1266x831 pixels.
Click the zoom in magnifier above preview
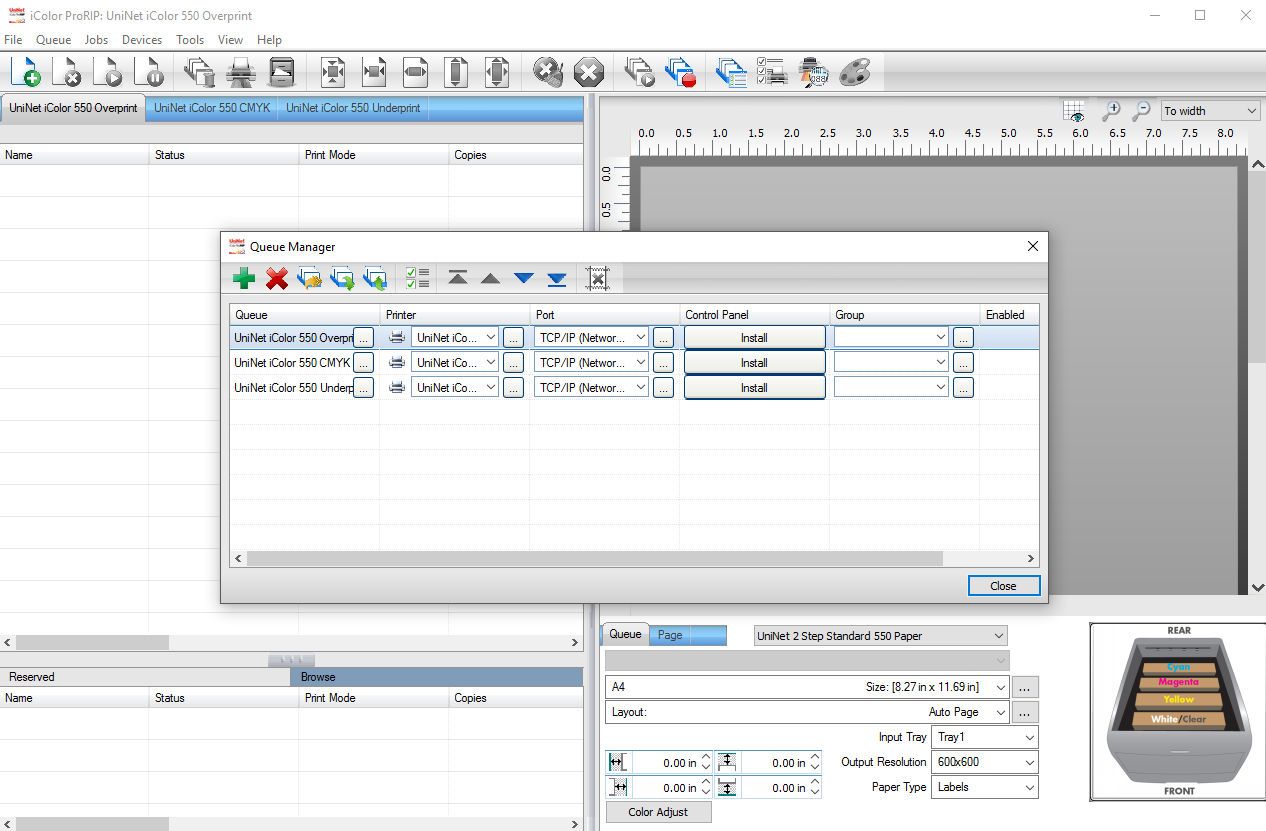pyautogui.click(x=1110, y=111)
